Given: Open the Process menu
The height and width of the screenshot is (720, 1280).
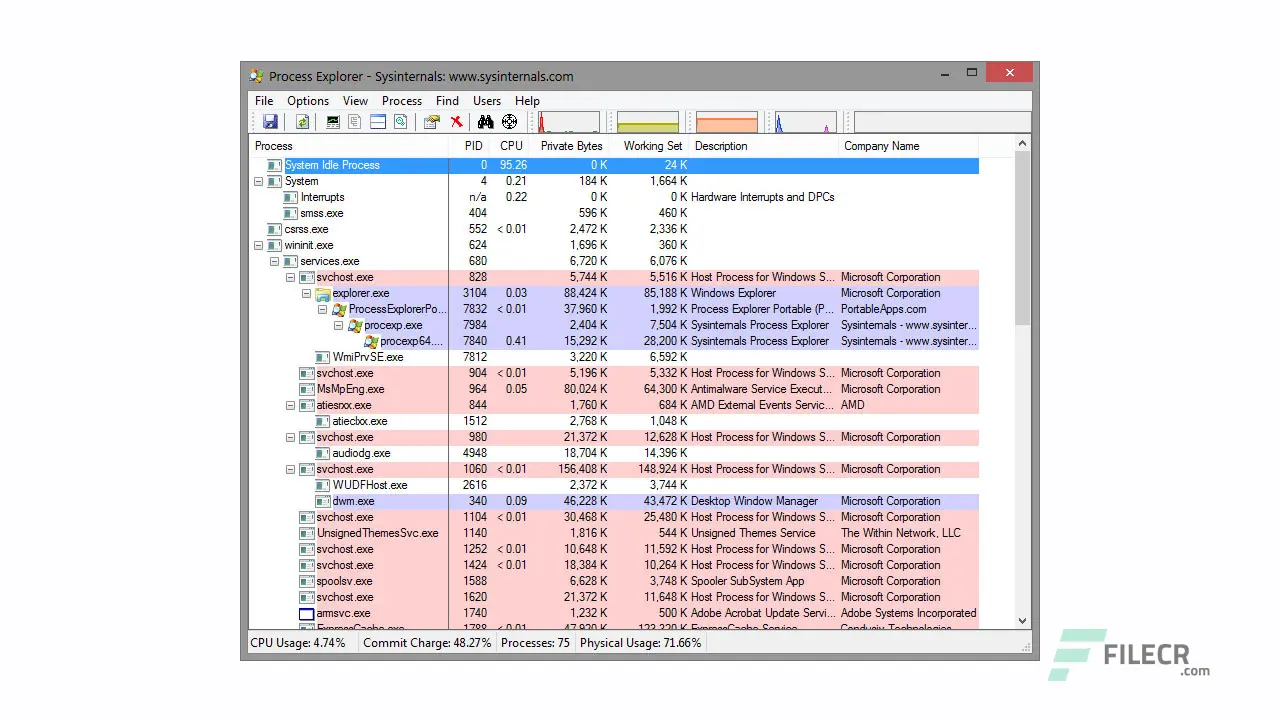Looking at the screenshot, I should (402, 101).
